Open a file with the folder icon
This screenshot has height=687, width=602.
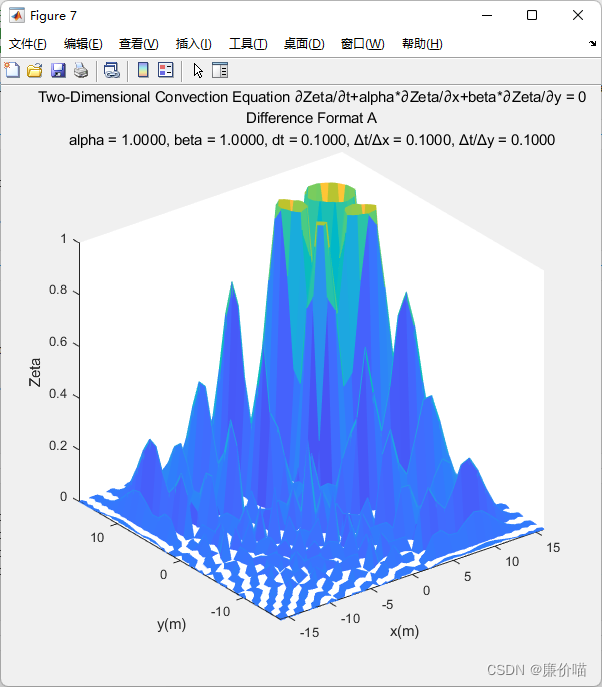(x=35, y=70)
